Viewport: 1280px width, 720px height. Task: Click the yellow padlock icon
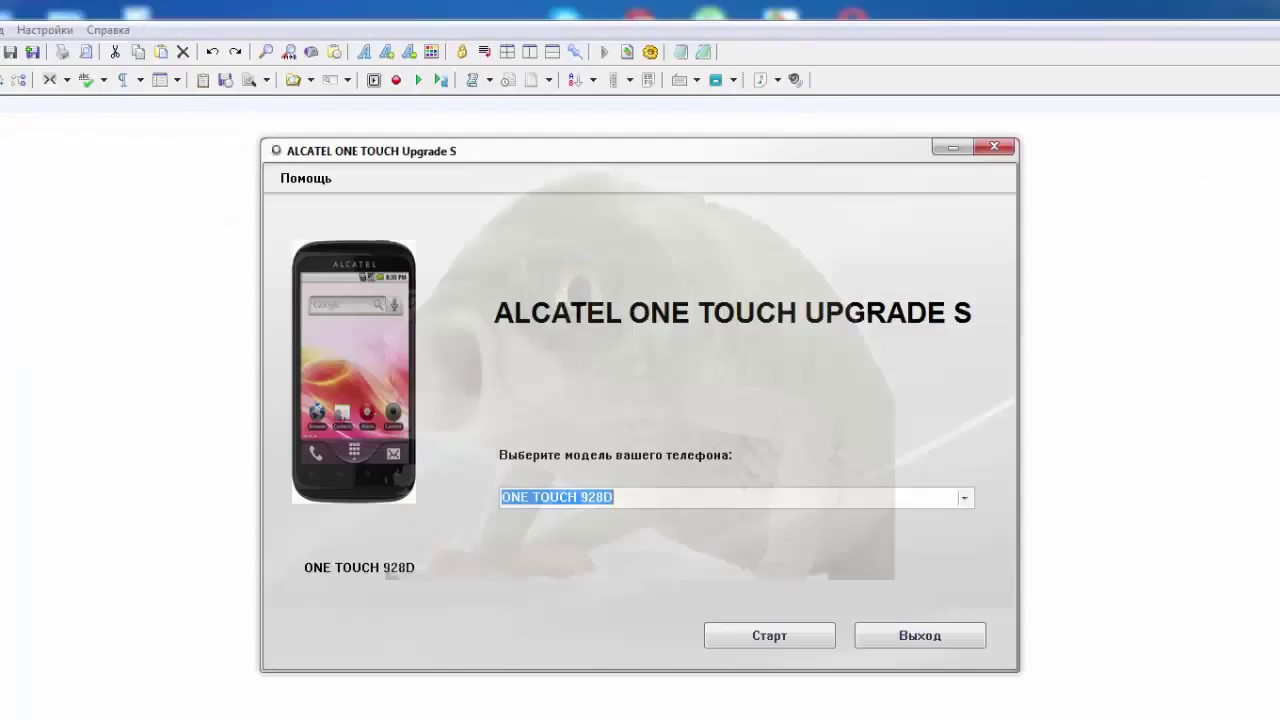(x=461, y=52)
